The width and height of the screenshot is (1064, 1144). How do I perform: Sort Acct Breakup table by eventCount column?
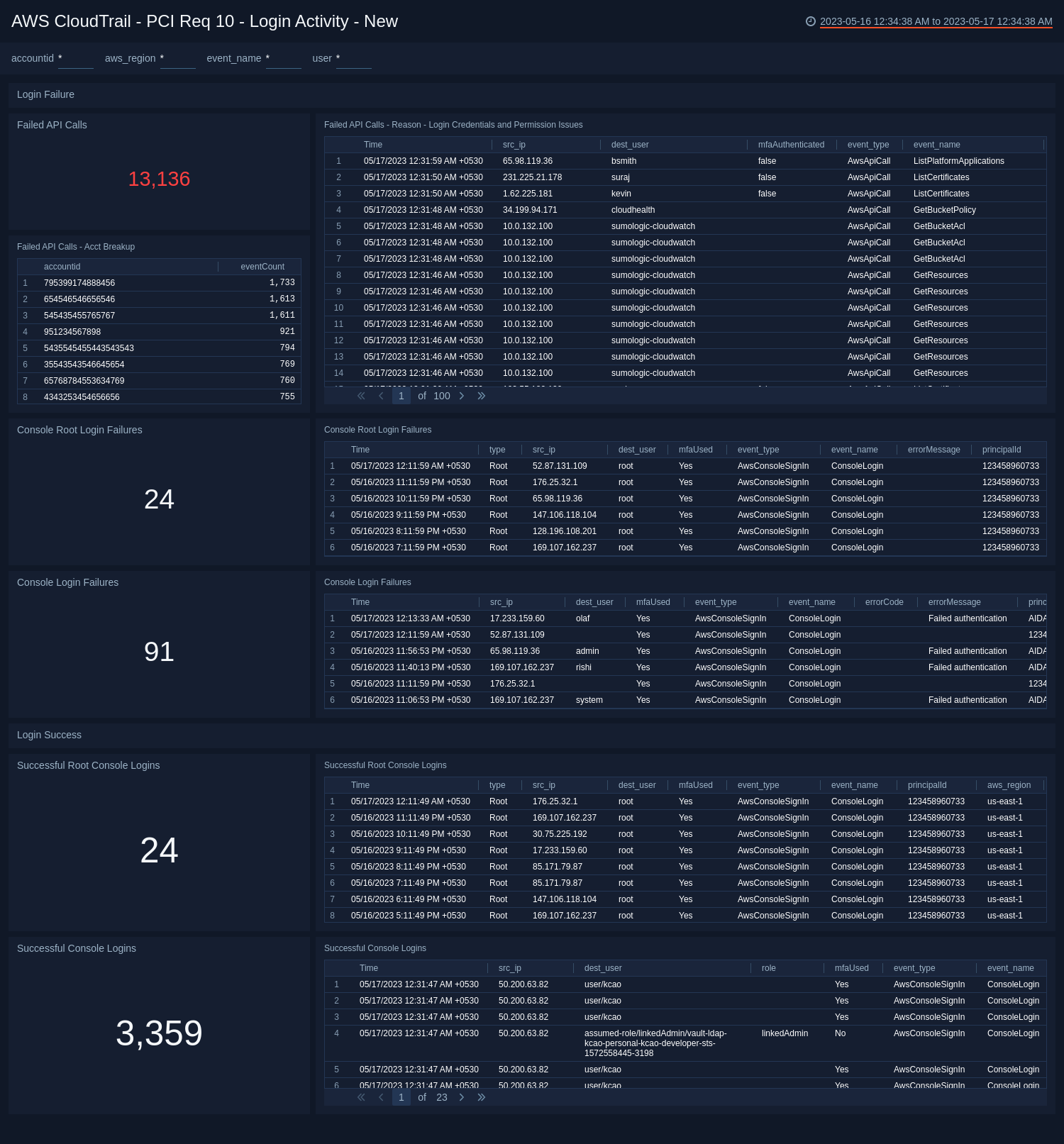tap(262, 267)
